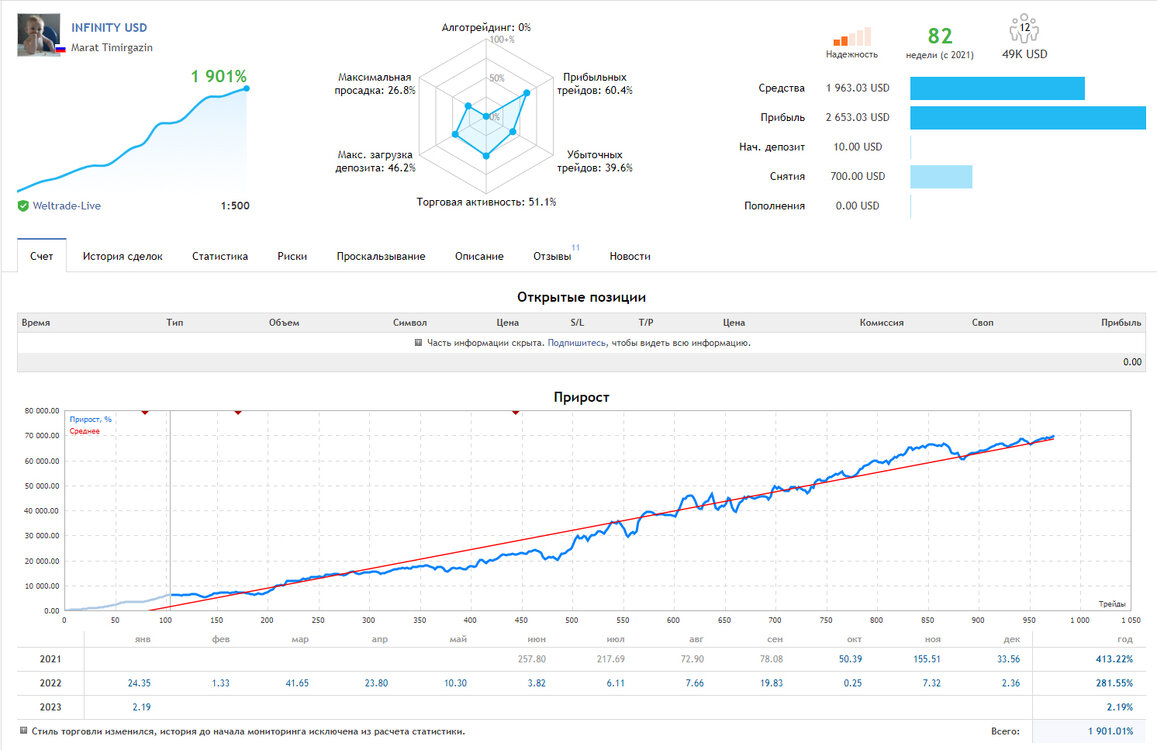
Task: Click the Максимальная просадка: 26.8% label
Action: tap(375, 83)
